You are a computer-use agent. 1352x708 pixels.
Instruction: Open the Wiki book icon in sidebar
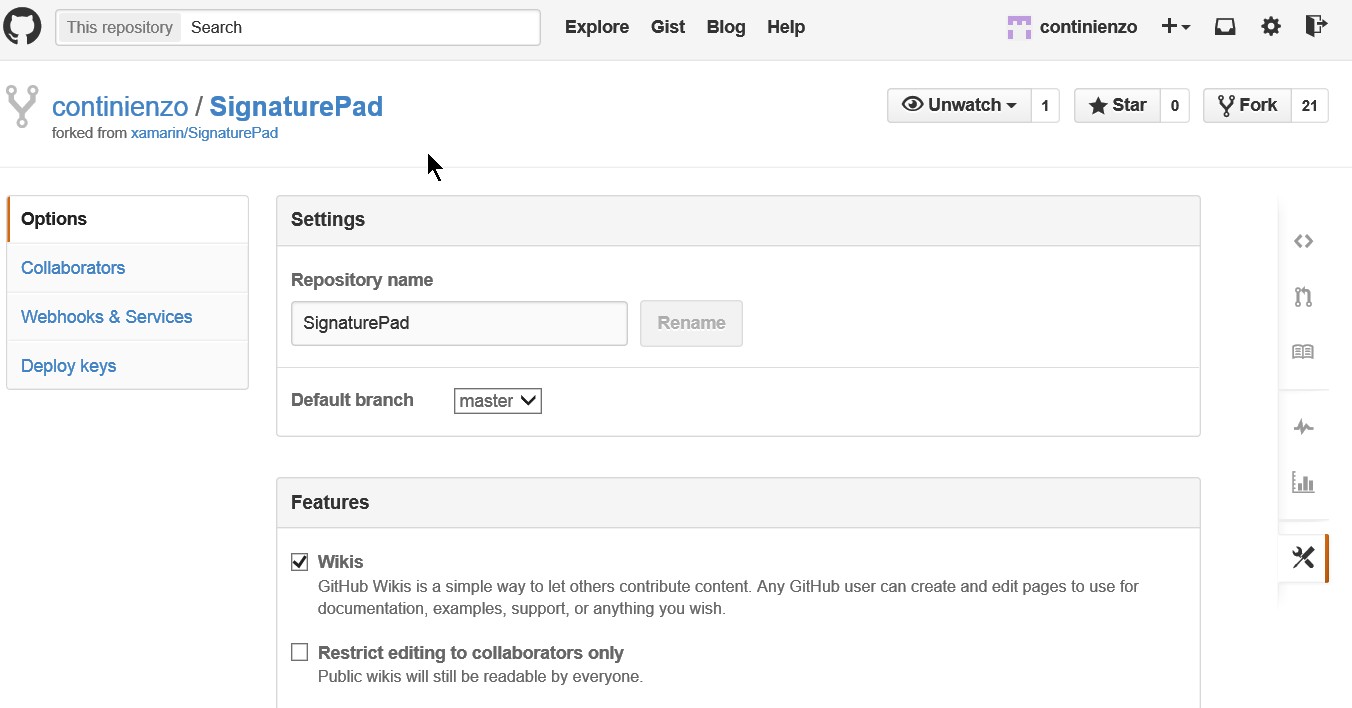pos(1302,352)
